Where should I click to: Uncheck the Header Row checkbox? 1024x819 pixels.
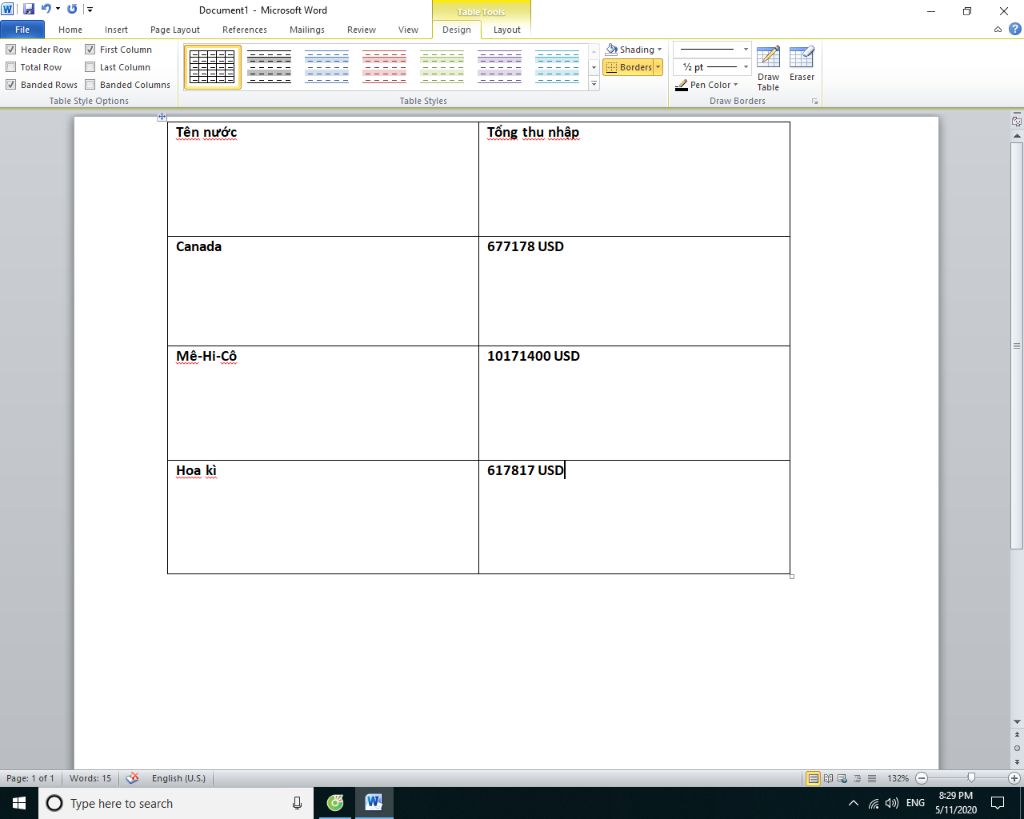coord(11,49)
